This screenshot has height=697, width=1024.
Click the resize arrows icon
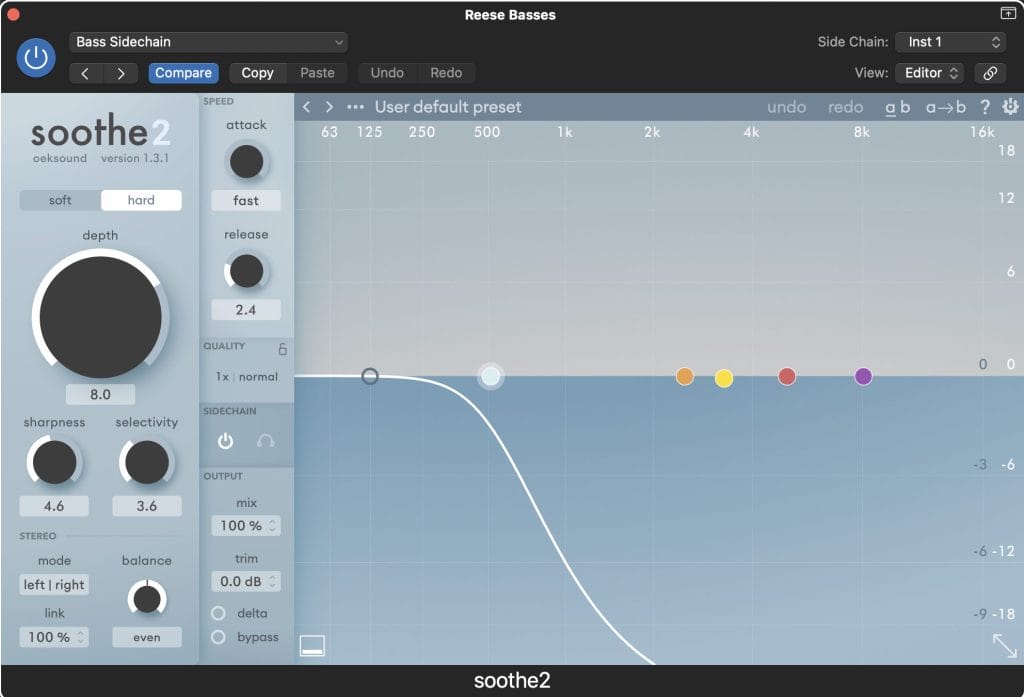[1004, 645]
